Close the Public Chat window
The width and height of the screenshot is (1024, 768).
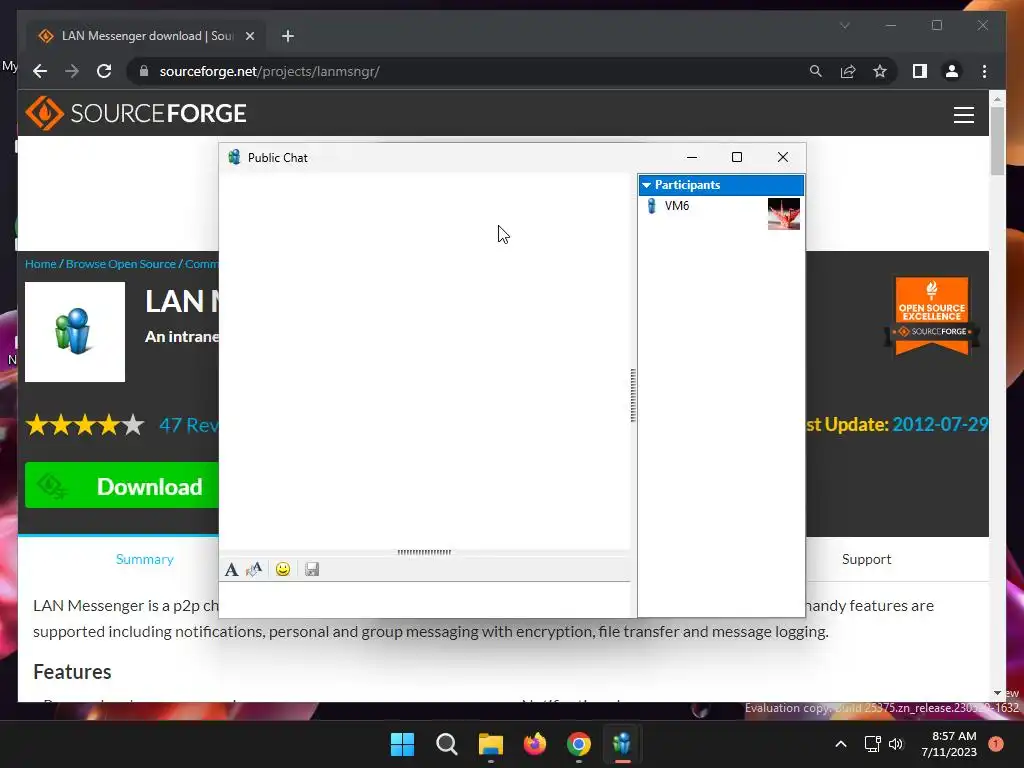782,157
